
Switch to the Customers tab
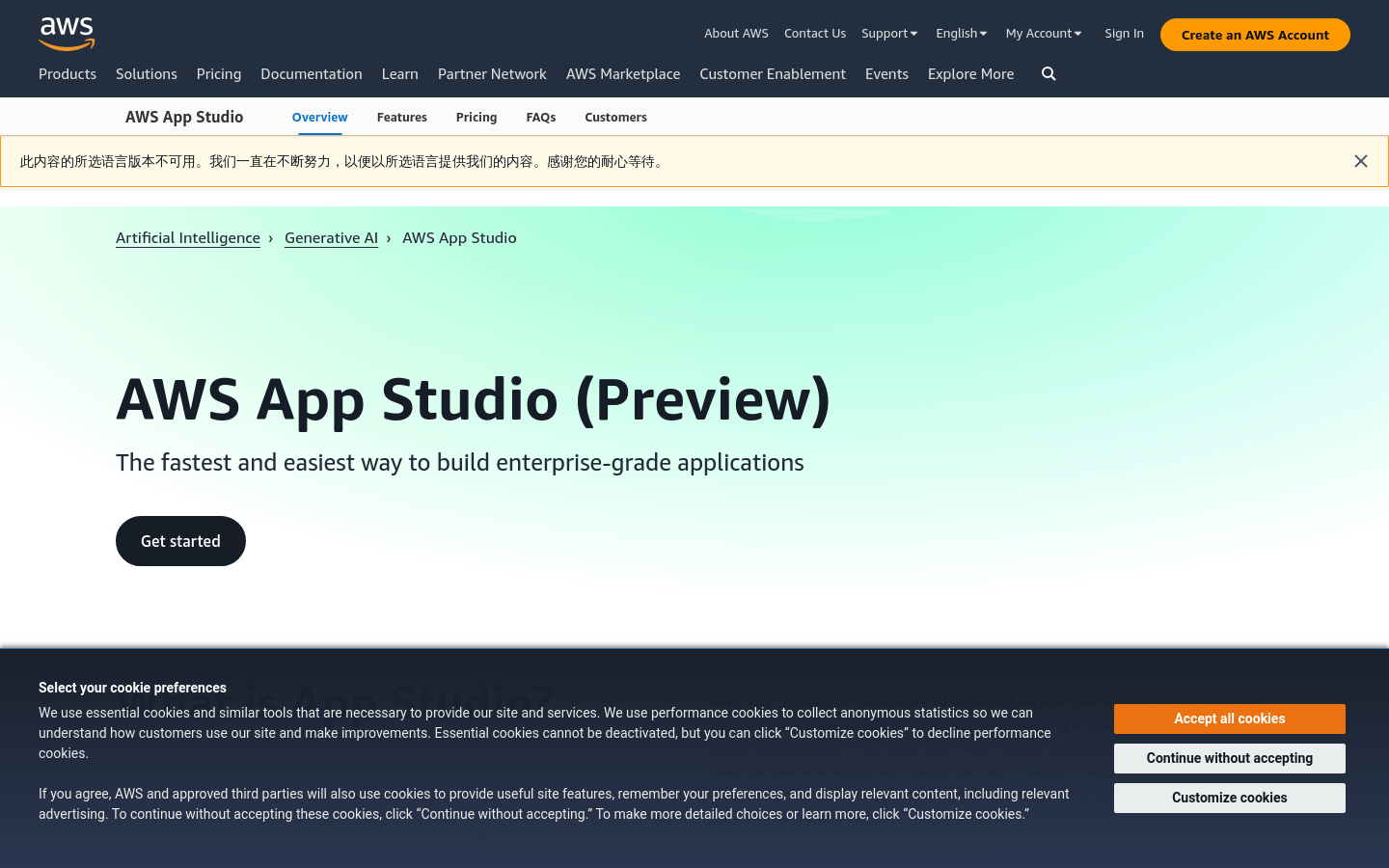point(615,117)
